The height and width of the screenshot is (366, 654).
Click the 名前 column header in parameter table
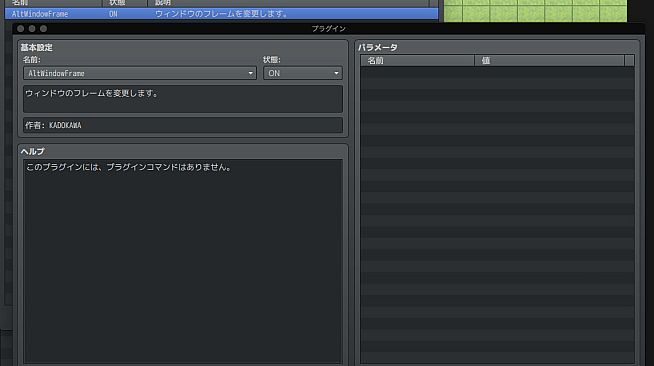coord(417,60)
